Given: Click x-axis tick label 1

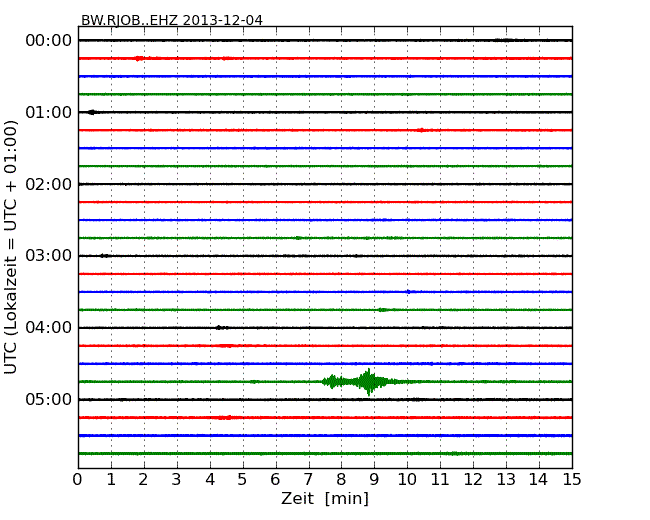Looking at the screenshot, I should click(111, 480).
